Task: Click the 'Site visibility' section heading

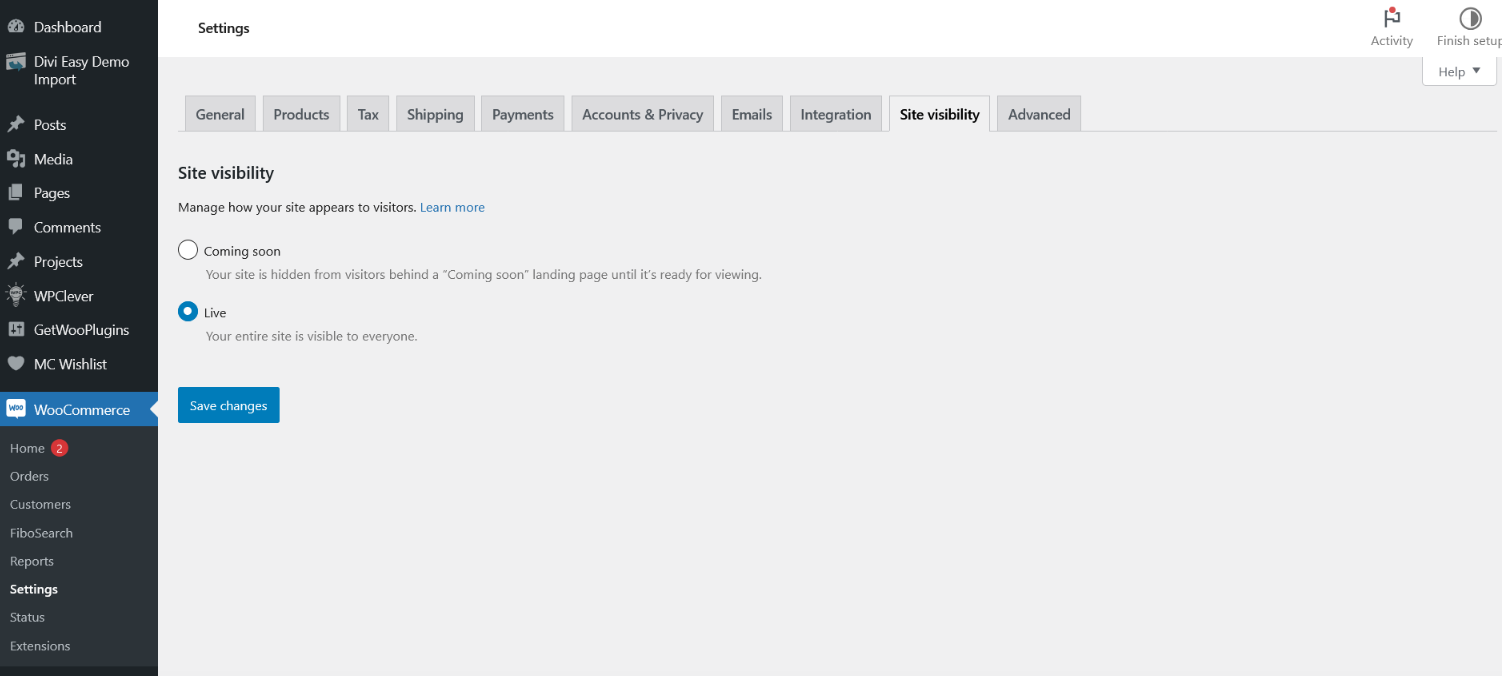Action: (226, 173)
